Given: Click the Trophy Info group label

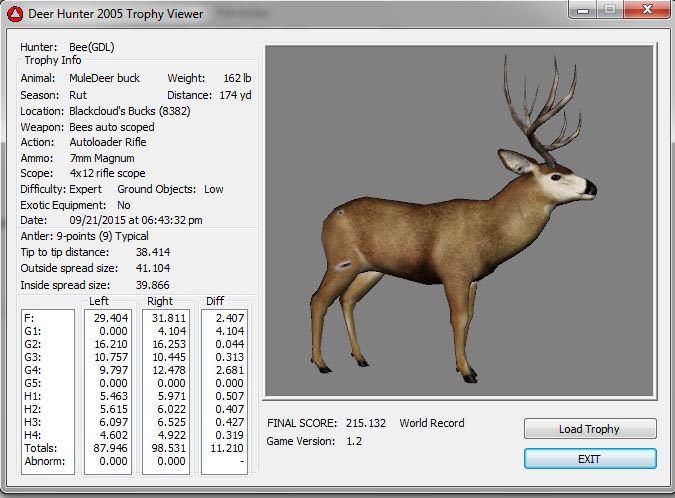Looking at the screenshot, I should pyautogui.click(x=53, y=60).
